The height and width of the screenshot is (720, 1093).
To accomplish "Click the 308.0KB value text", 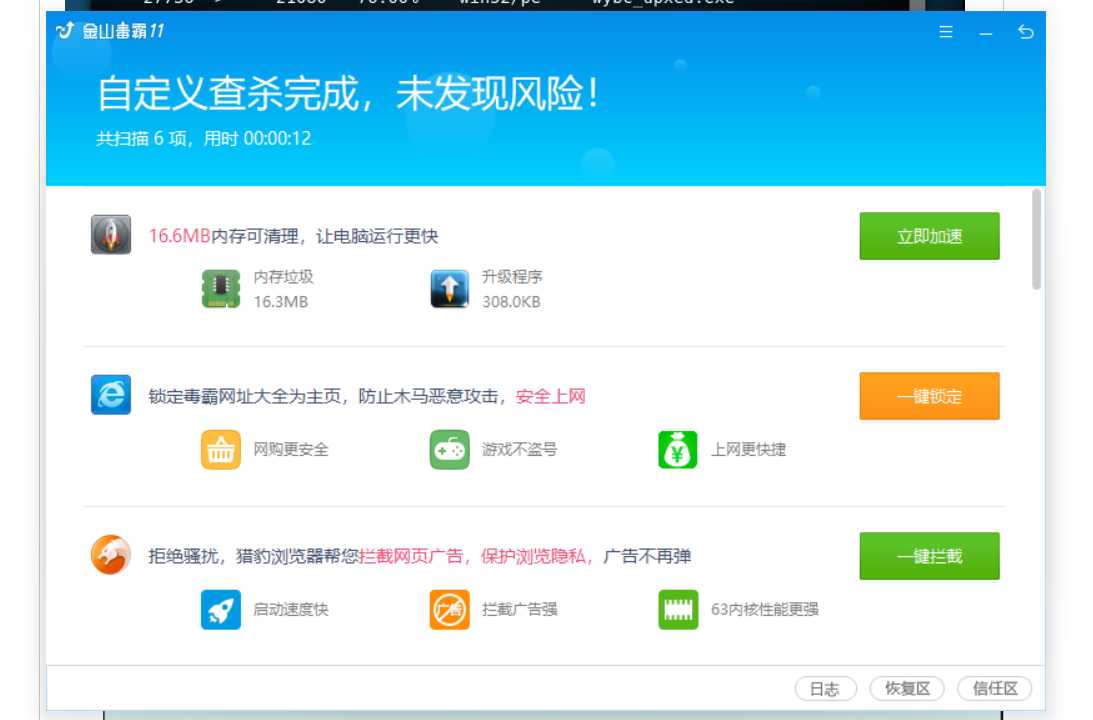I will coord(512,302).
